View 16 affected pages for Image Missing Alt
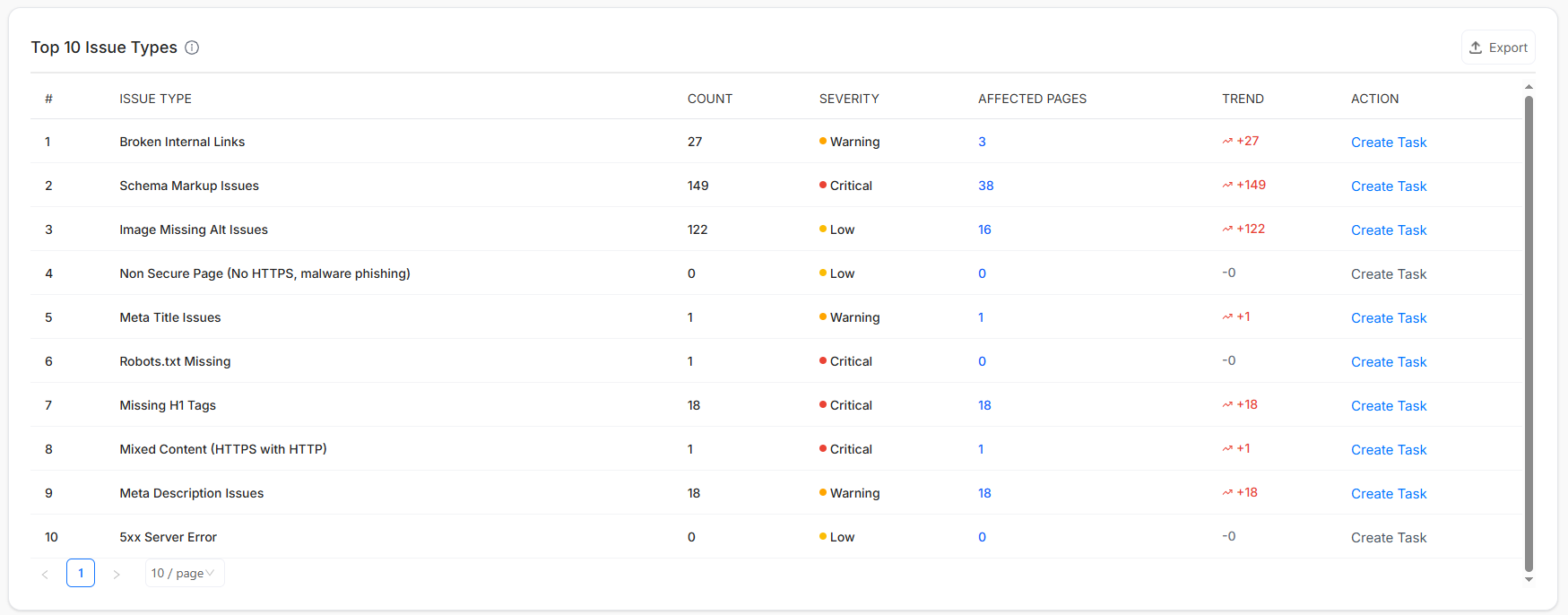Image resolution: width=1568 pixels, height=615 pixels. pyautogui.click(x=984, y=230)
